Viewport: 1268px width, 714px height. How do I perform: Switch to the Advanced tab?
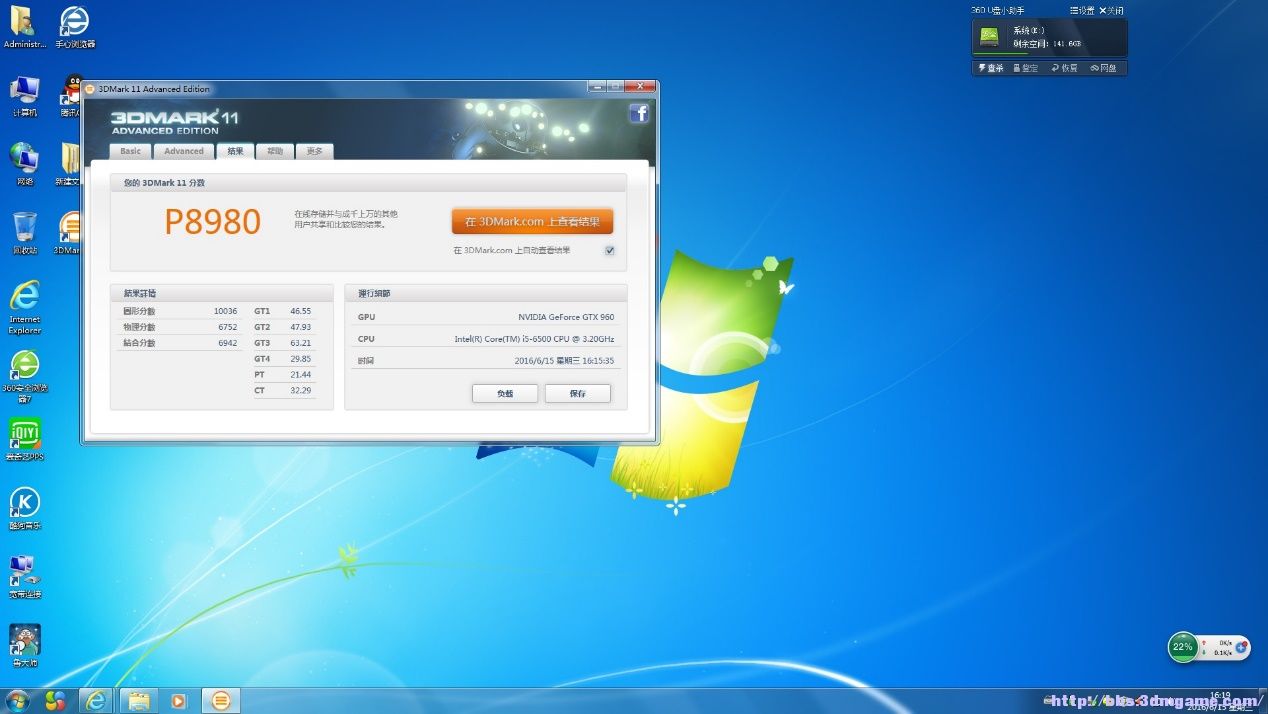(184, 151)
